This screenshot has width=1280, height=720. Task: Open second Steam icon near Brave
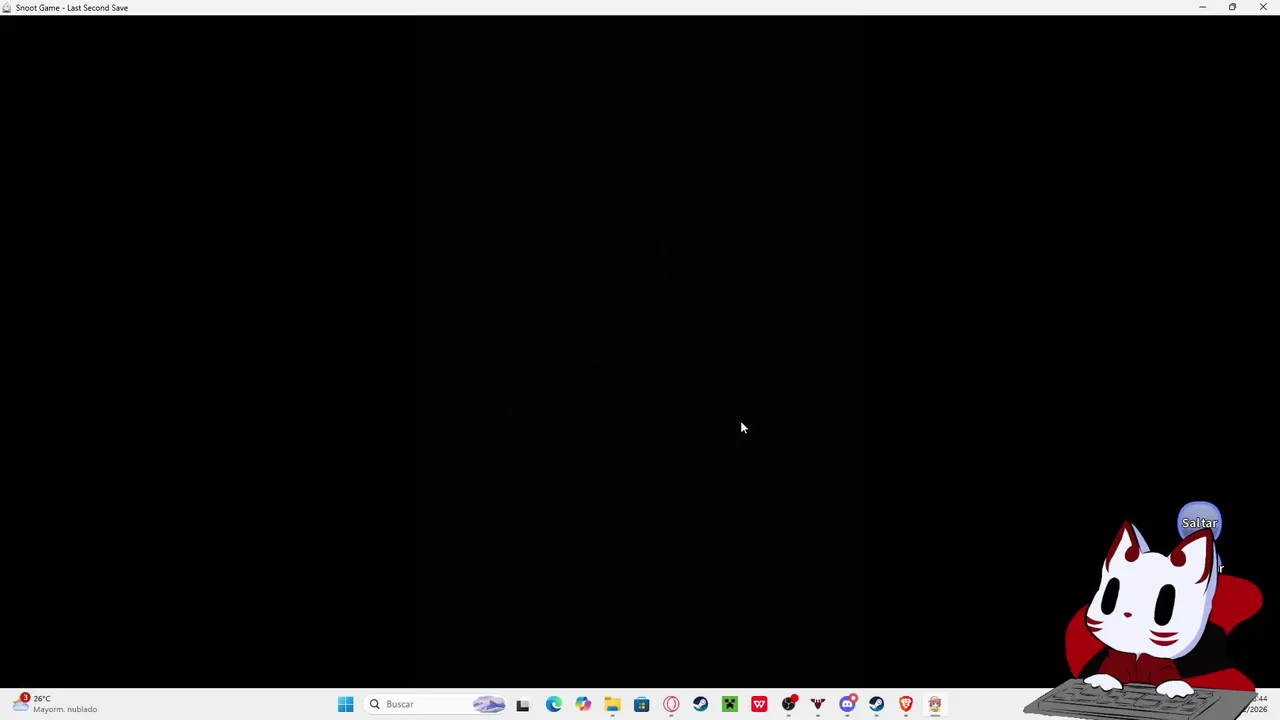[876, 704]
